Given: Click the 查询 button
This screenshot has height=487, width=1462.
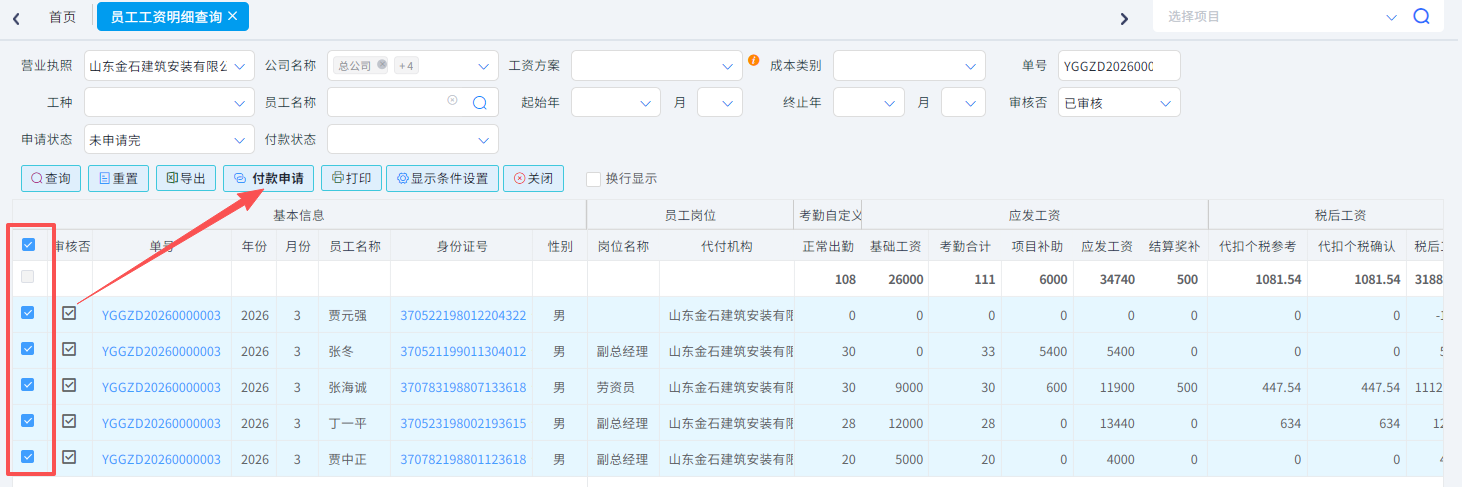Looking at the screenshot, I should pos(50,178).
